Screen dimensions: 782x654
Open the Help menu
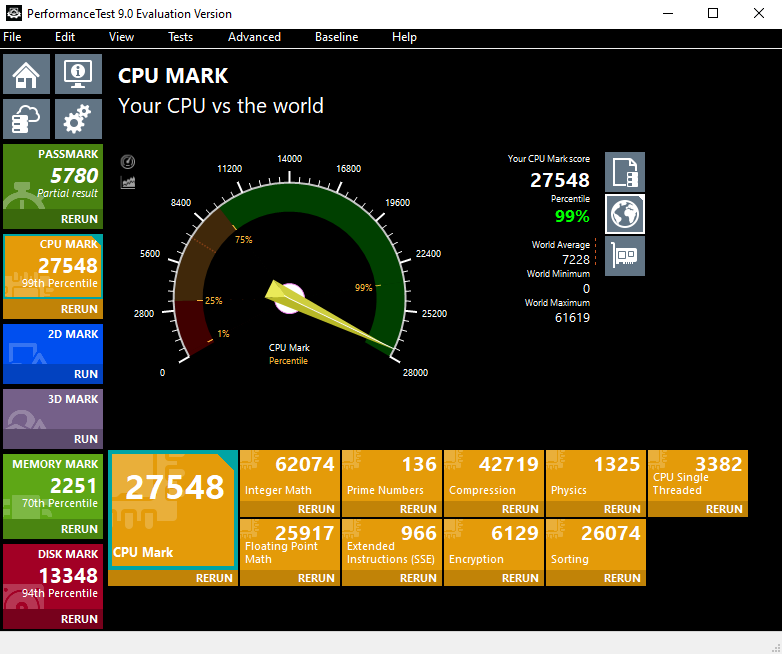click(x=404, y=37)
